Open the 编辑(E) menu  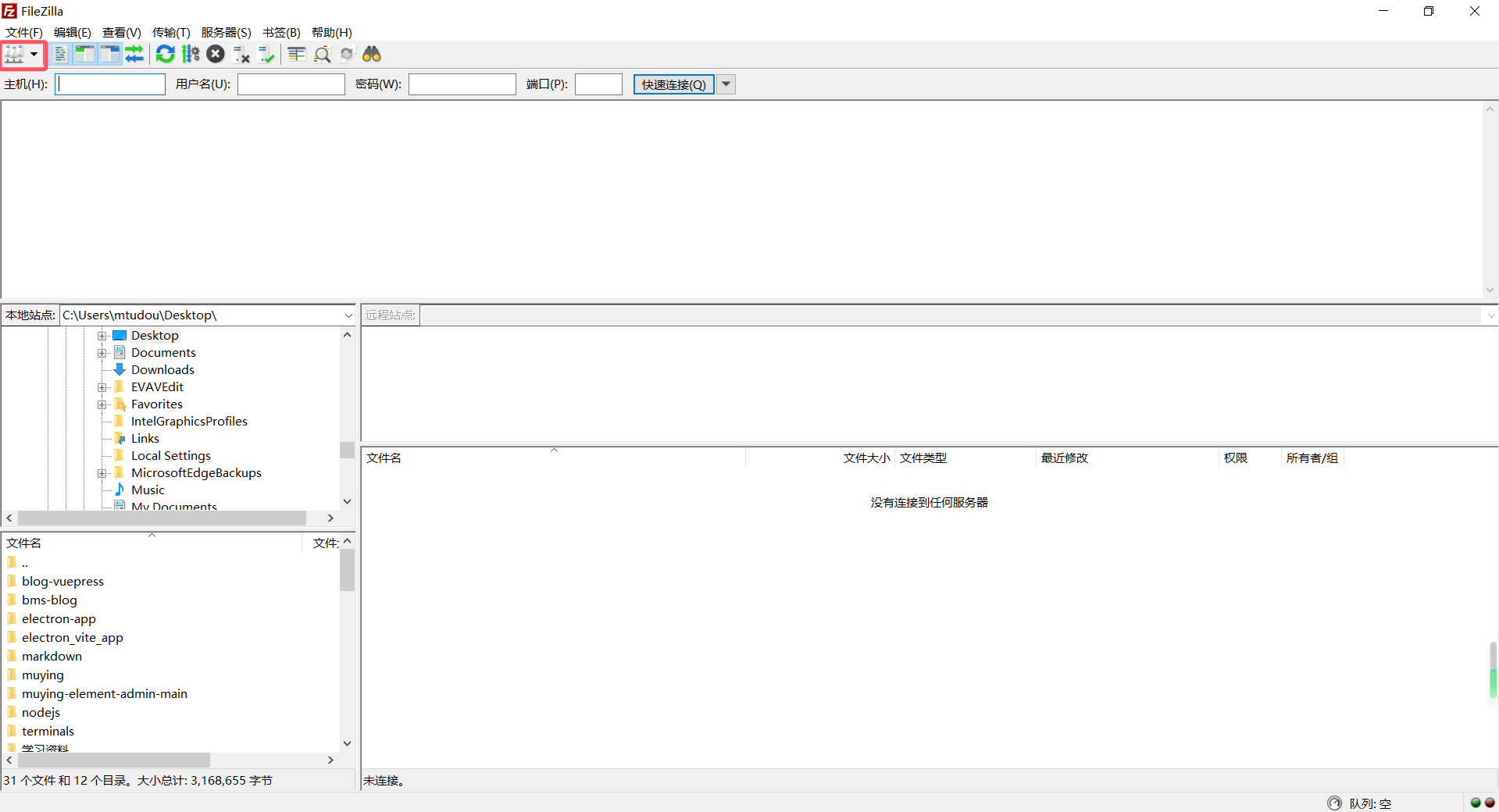tap(73, 32)
